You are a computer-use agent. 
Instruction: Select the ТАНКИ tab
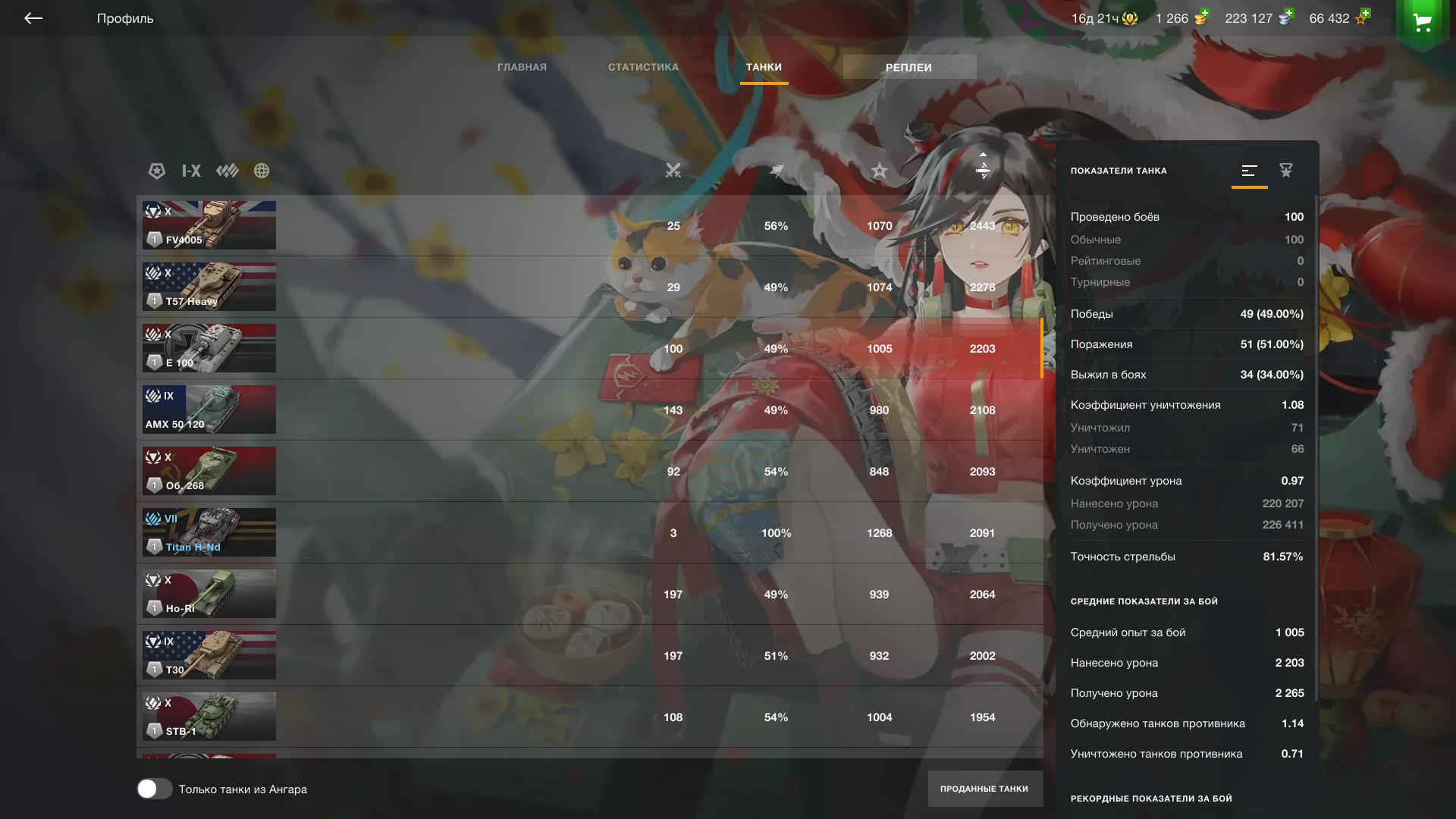tap(764, 67)
